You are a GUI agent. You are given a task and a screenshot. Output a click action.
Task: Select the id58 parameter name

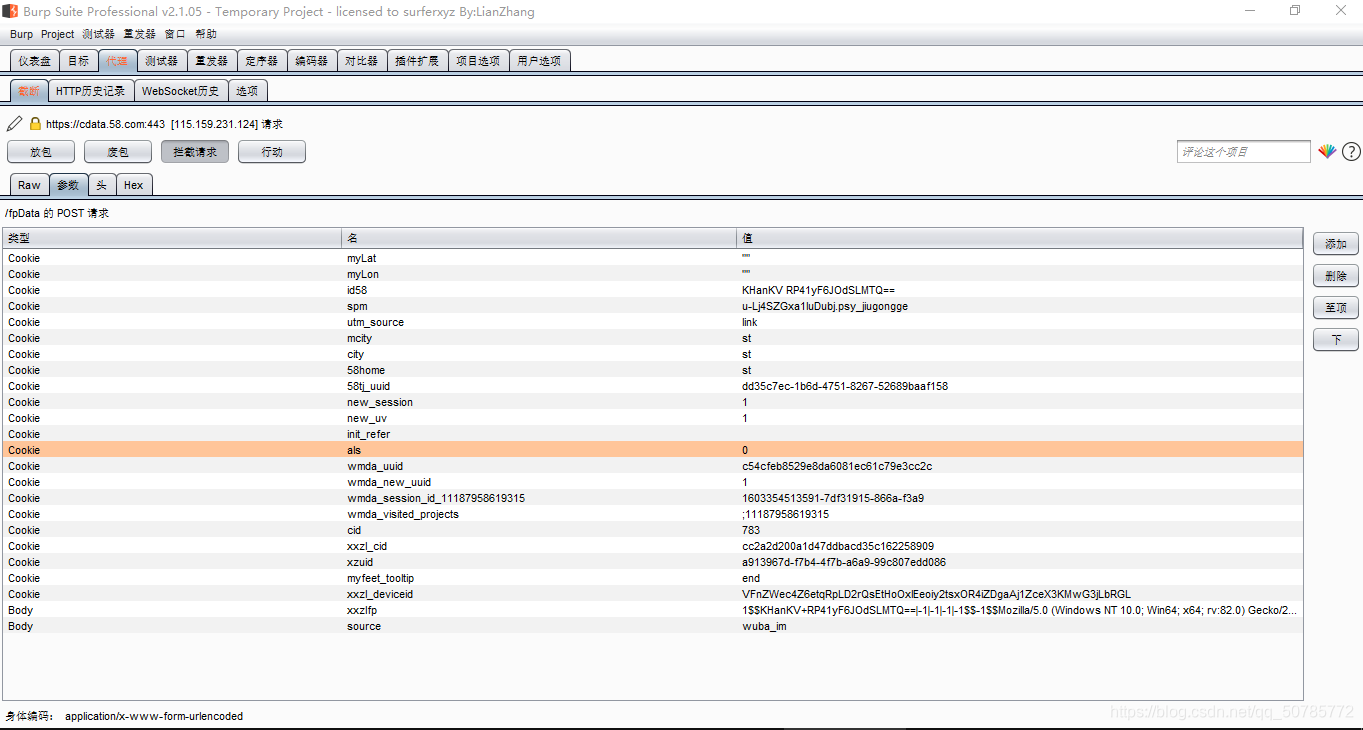pos(358,290)
